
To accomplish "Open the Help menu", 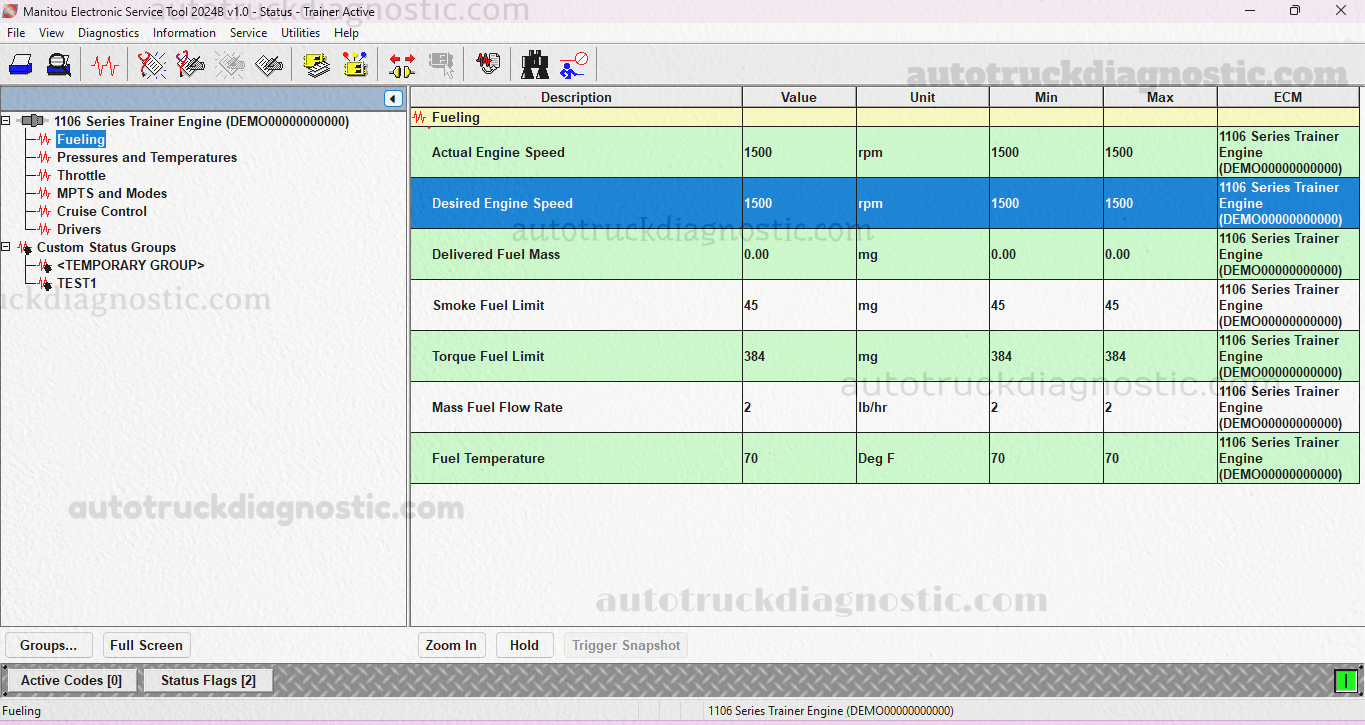I will (346, 33).
